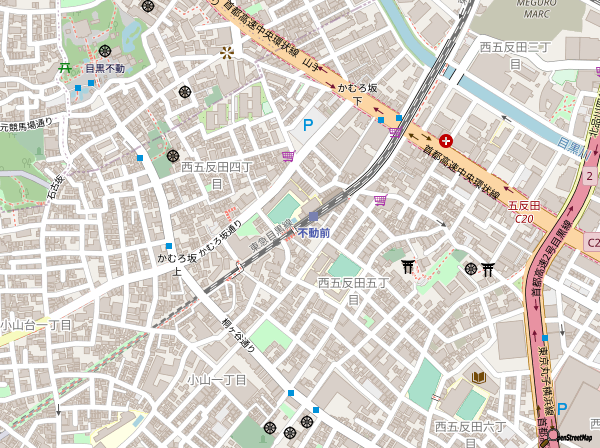600x448 pixels.
Task: Click the bus stop square at かむろ坂上
Action: pyautogui.click(x=169, y=246)
